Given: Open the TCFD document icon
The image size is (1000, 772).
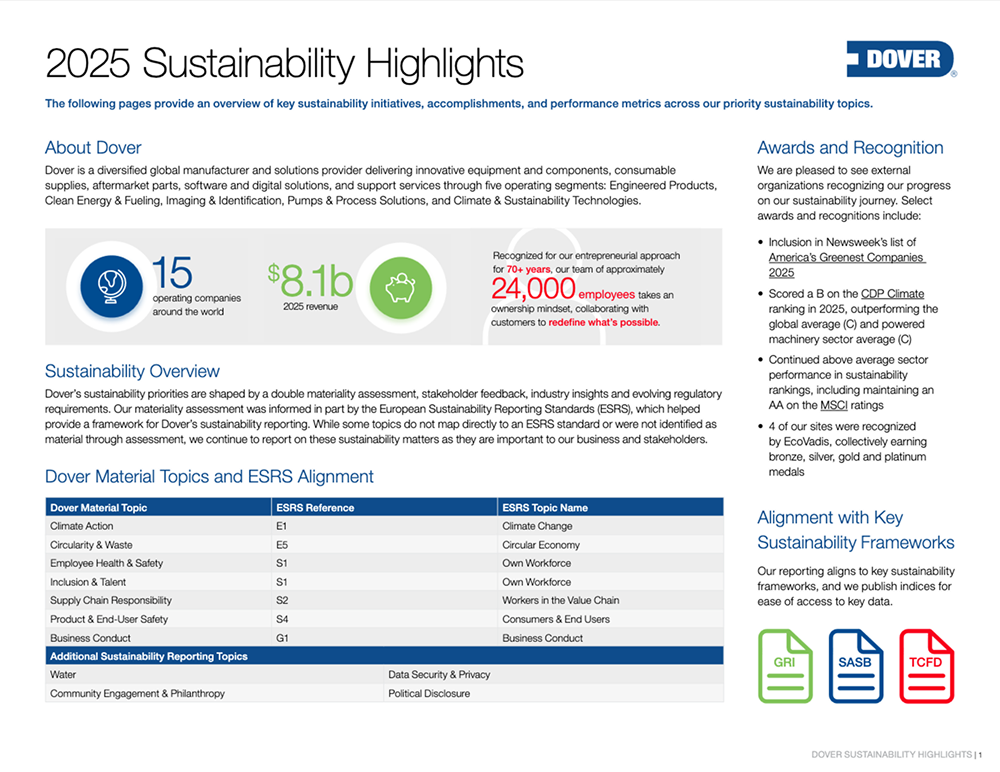Looking at the screenshot, I should 926,666.
